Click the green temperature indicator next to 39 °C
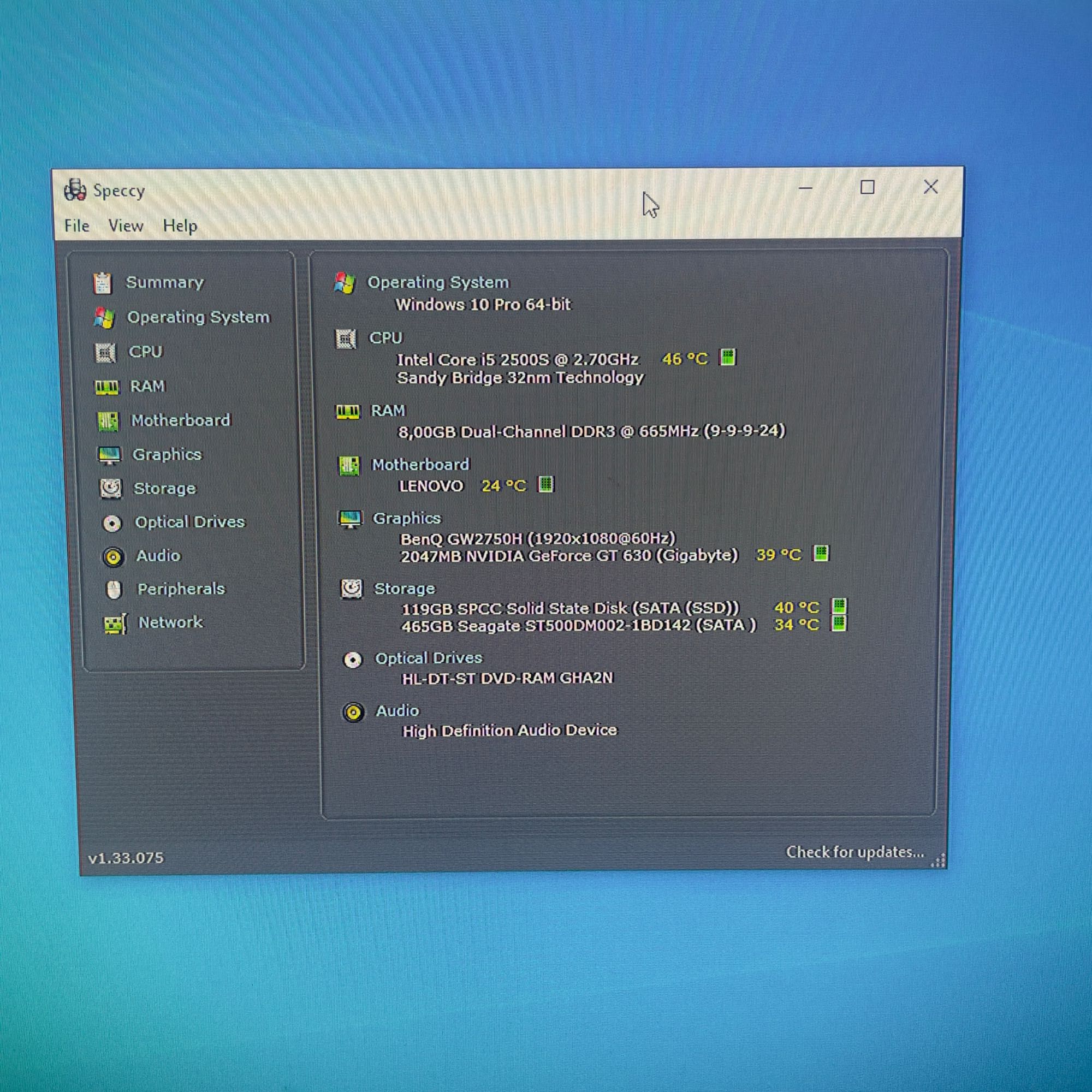 coord(821,553)
